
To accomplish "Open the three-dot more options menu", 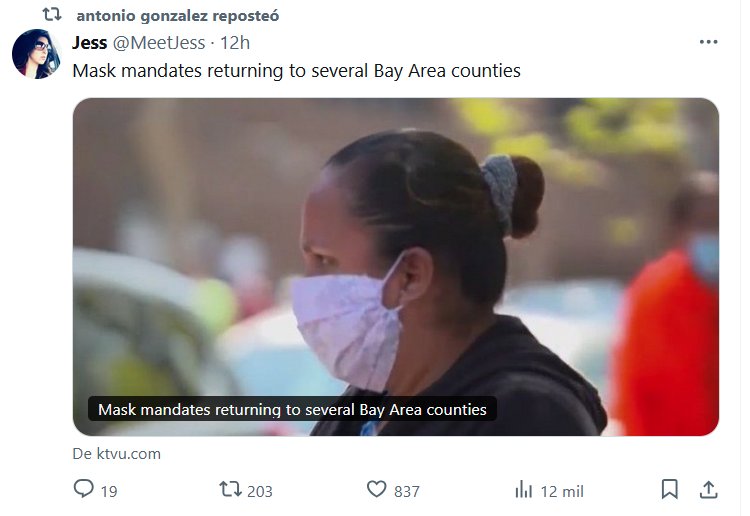I will pos(708,42).
